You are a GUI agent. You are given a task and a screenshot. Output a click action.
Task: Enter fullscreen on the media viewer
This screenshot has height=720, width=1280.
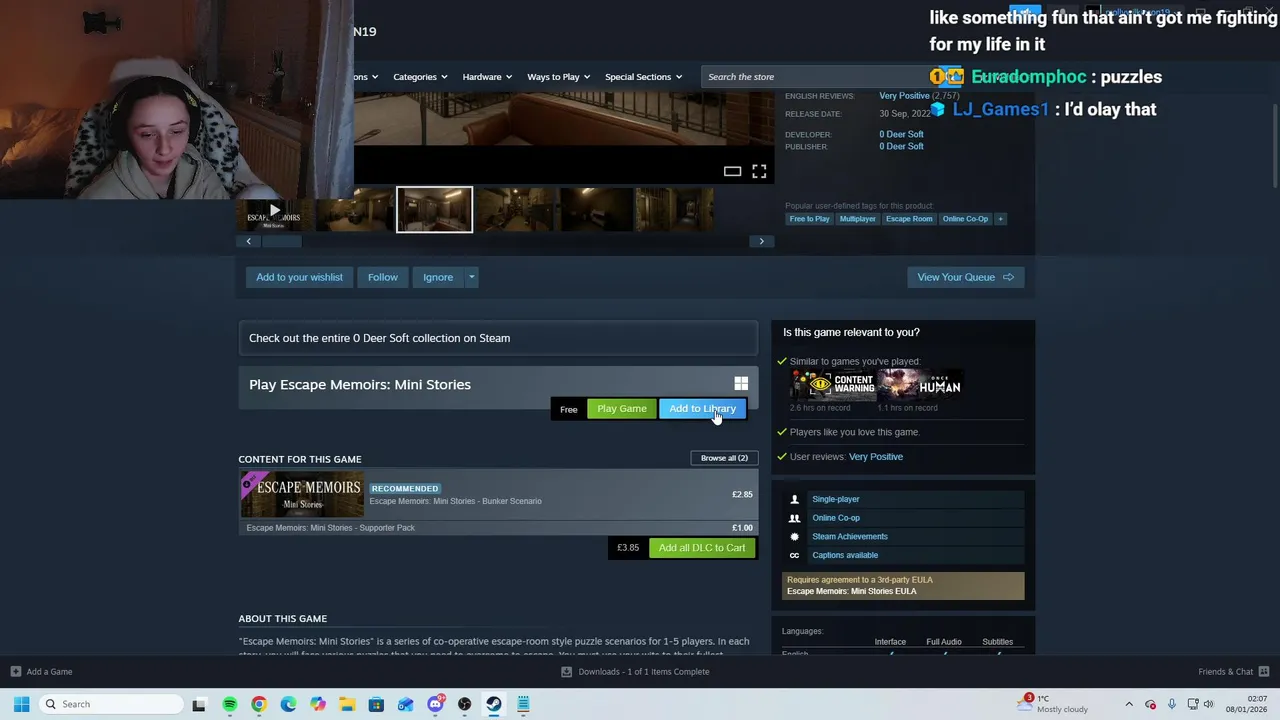point(759,172)
